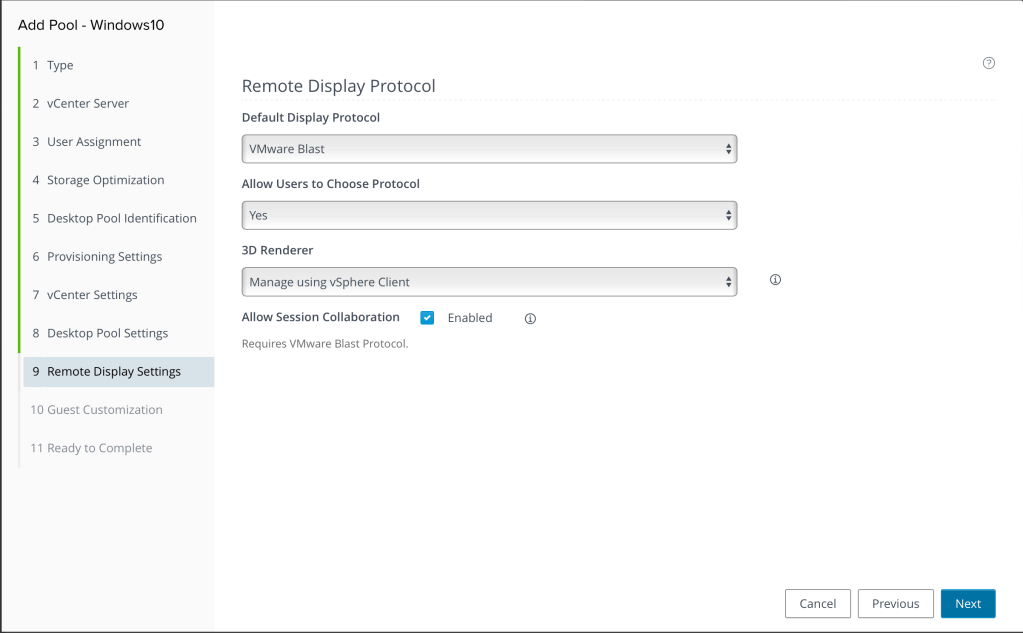Click the 3D Renderer info icon
The image size is (1023, 633).
pos(775,280)
